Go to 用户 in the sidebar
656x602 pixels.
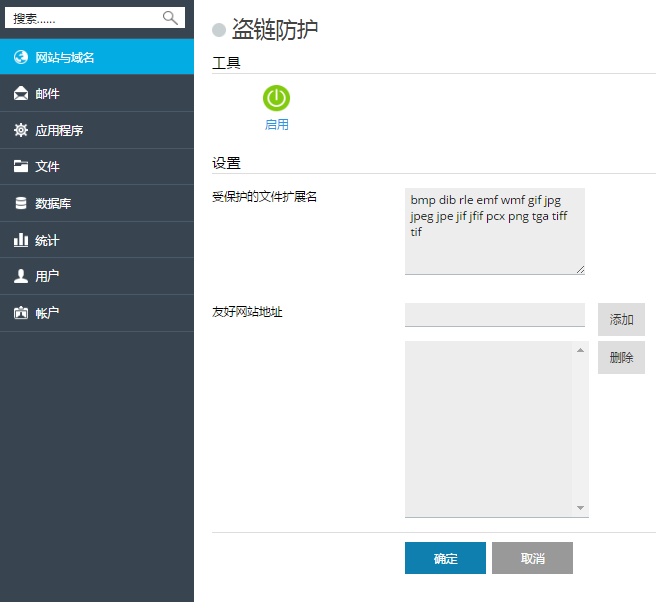coord(97,276)
